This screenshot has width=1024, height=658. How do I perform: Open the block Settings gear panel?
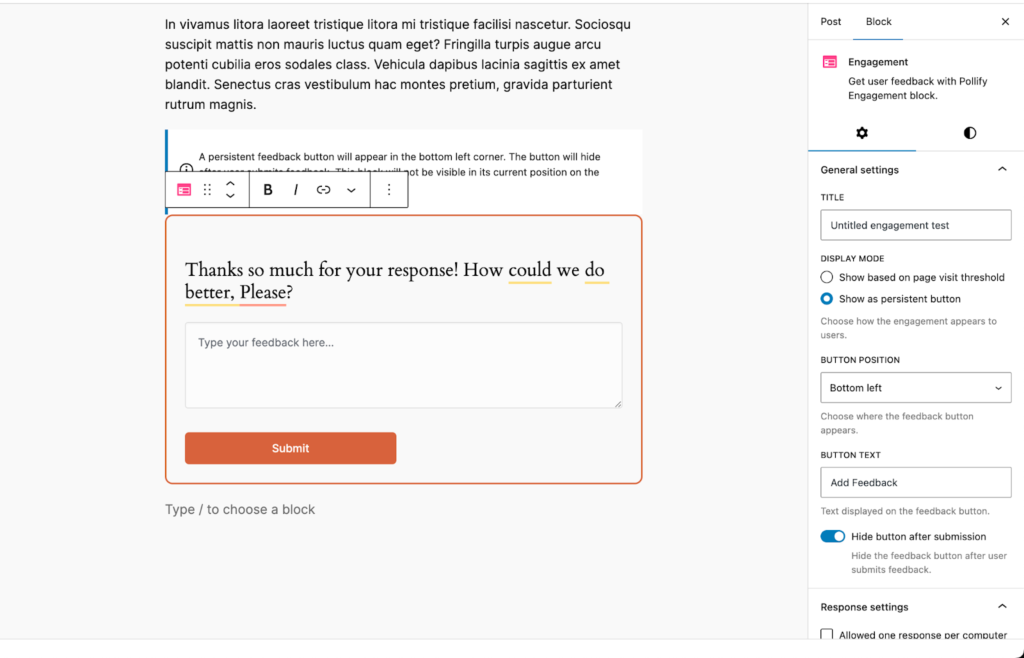click(861, 132)
